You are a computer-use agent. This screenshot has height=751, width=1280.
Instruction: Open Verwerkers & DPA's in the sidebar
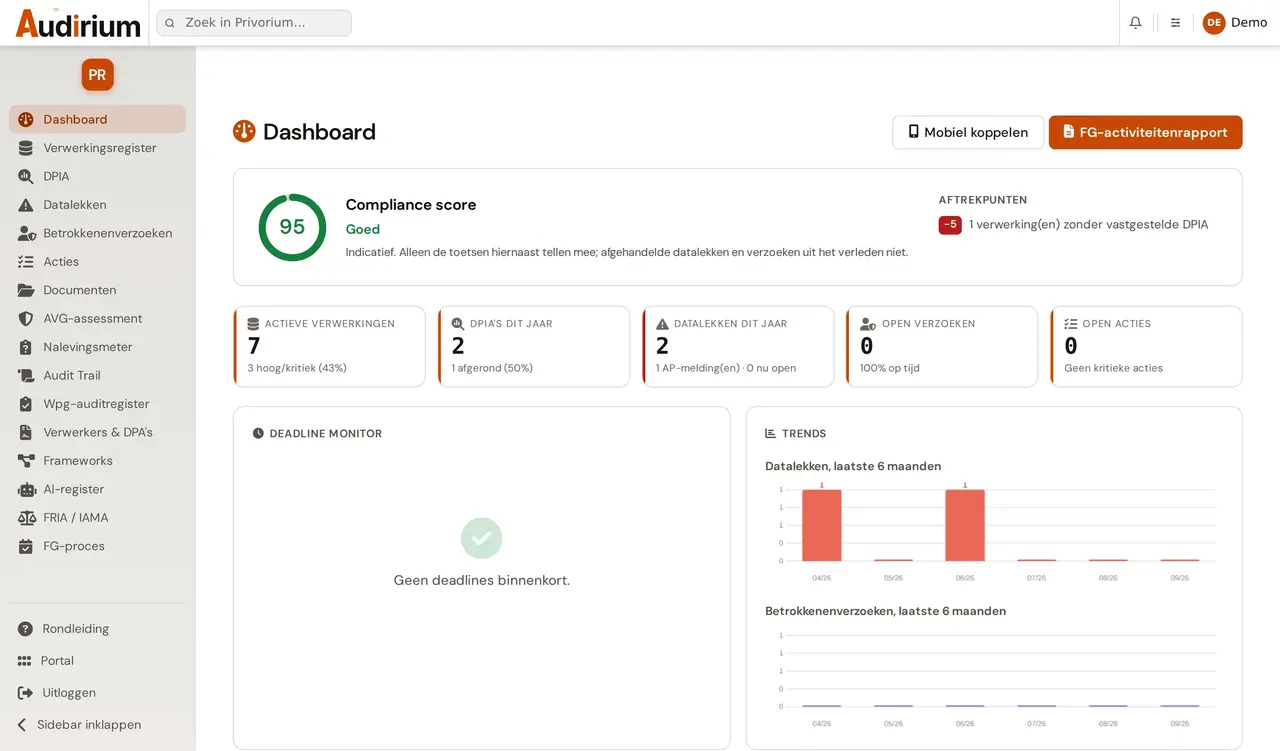click(97, 433)
